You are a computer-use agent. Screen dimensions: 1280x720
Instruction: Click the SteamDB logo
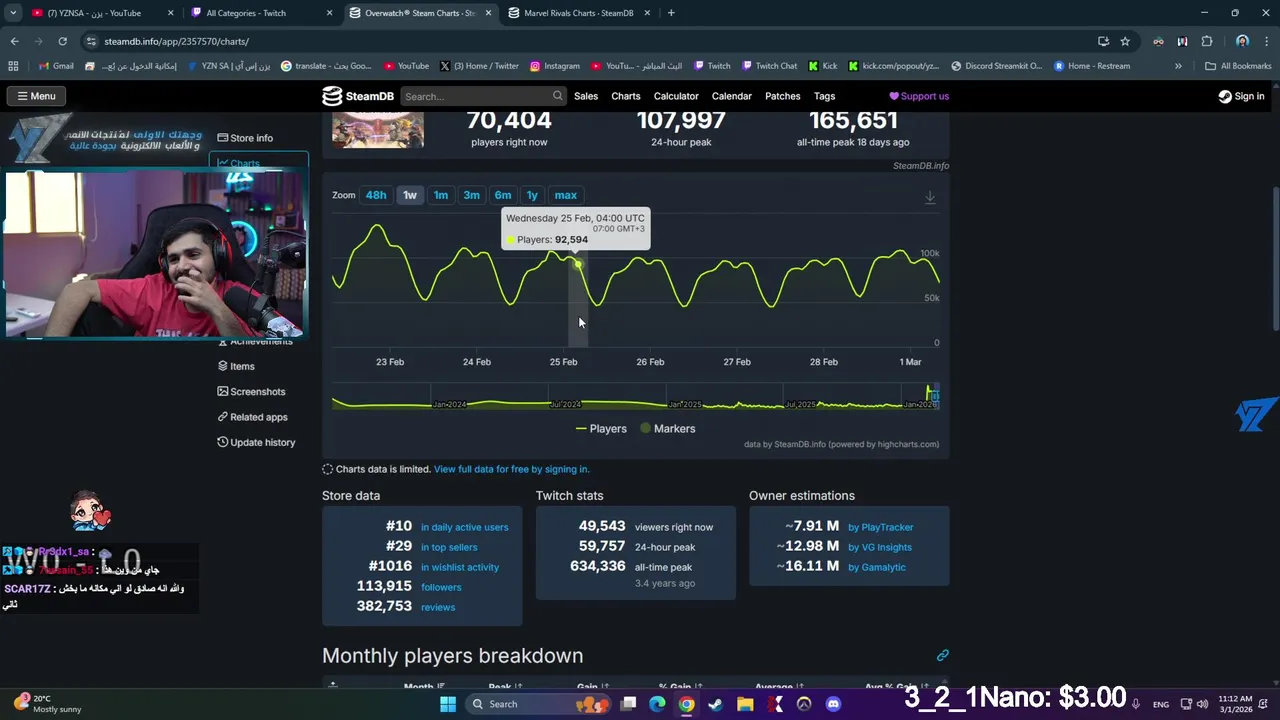pyautogui.click(x=357, y=96)
